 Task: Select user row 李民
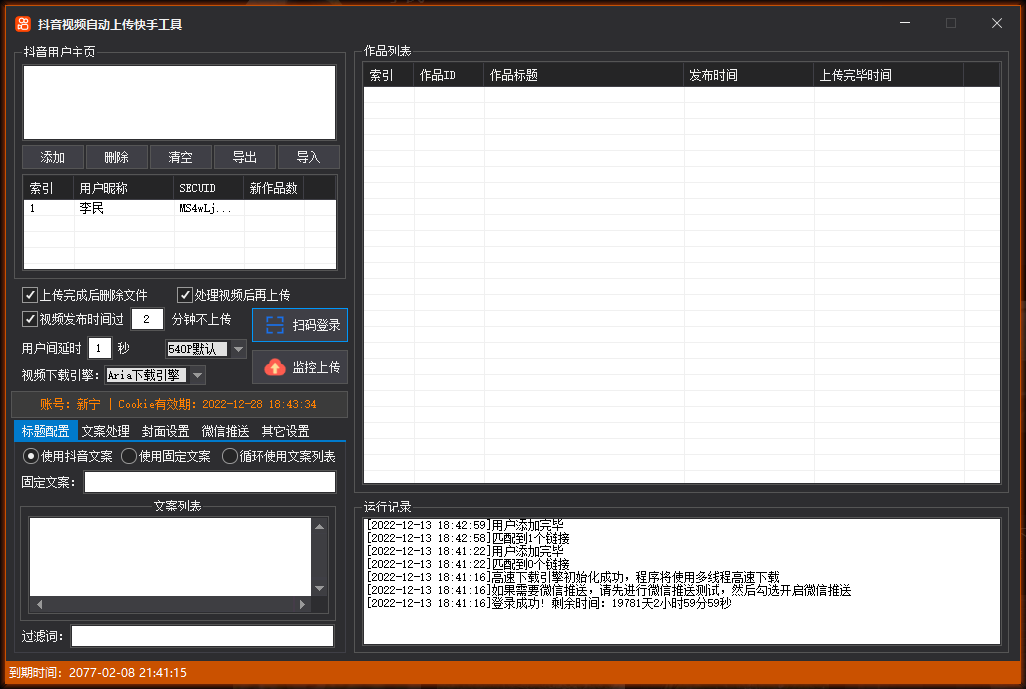click(180, 208)
